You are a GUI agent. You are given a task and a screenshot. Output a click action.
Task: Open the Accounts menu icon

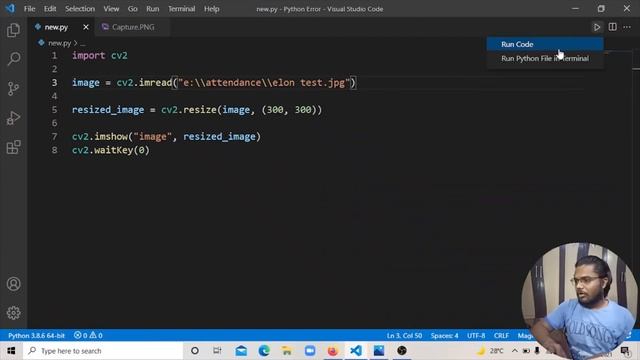point(13,284)
